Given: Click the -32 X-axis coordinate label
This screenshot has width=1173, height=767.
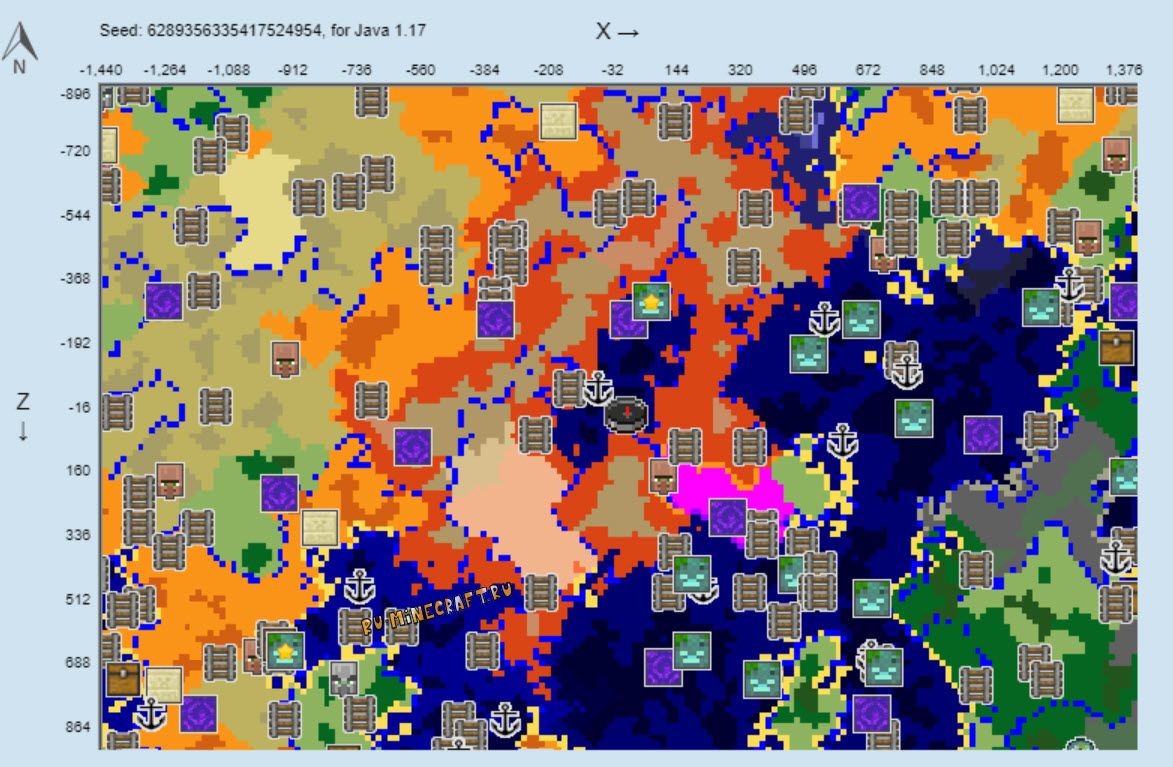Looking at the screenshot, I should (x=612, y=70).
